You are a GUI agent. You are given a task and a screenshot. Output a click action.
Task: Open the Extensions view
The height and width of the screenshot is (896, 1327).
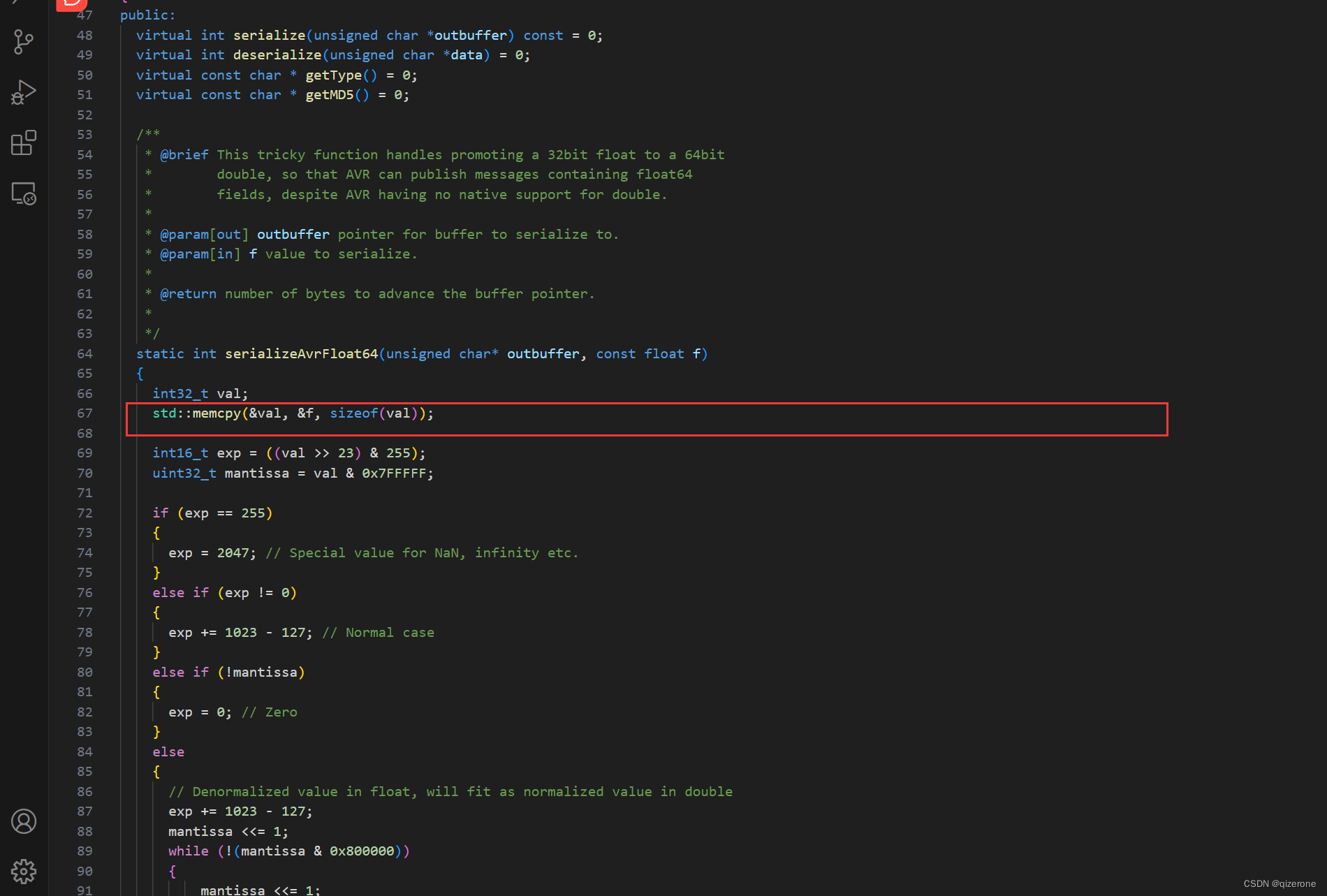click(x=24, y=142)
